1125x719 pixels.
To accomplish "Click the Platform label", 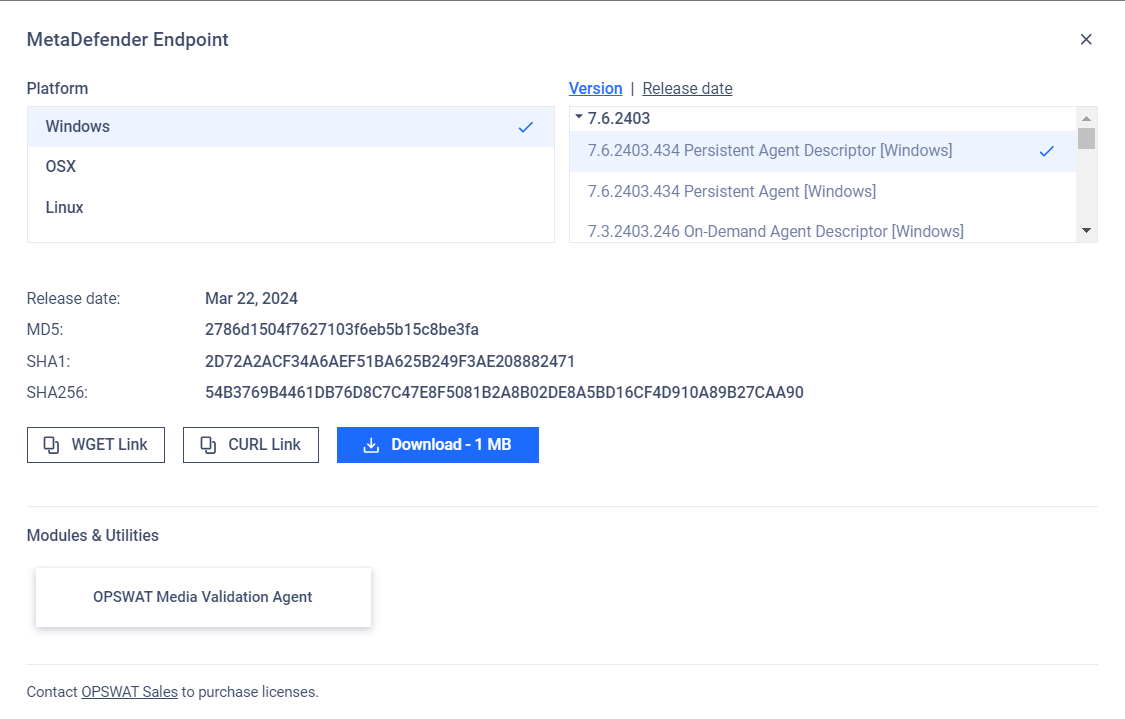I will (x=57, y=88).
